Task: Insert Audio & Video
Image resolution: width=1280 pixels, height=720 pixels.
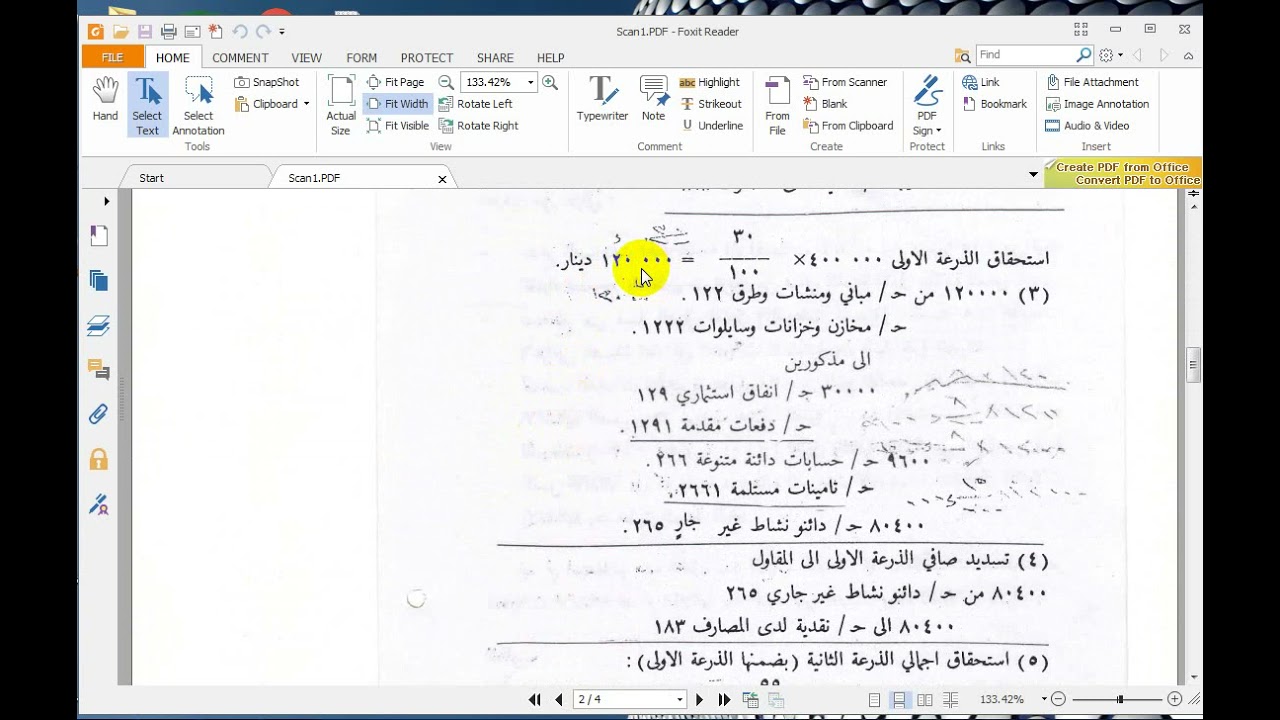Action: (x=1087, y=126)
